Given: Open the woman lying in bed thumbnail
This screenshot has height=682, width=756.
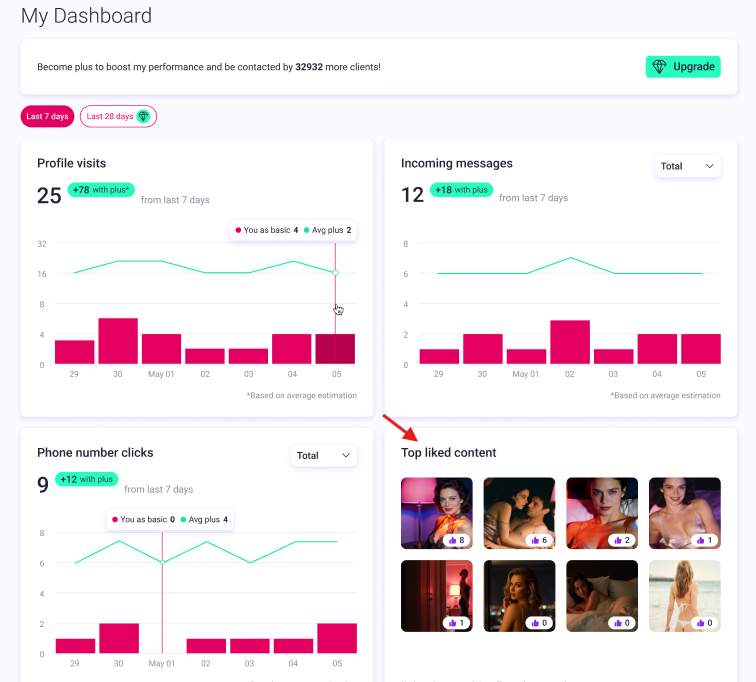Looking at the screenshot, I should pos(602,596).
